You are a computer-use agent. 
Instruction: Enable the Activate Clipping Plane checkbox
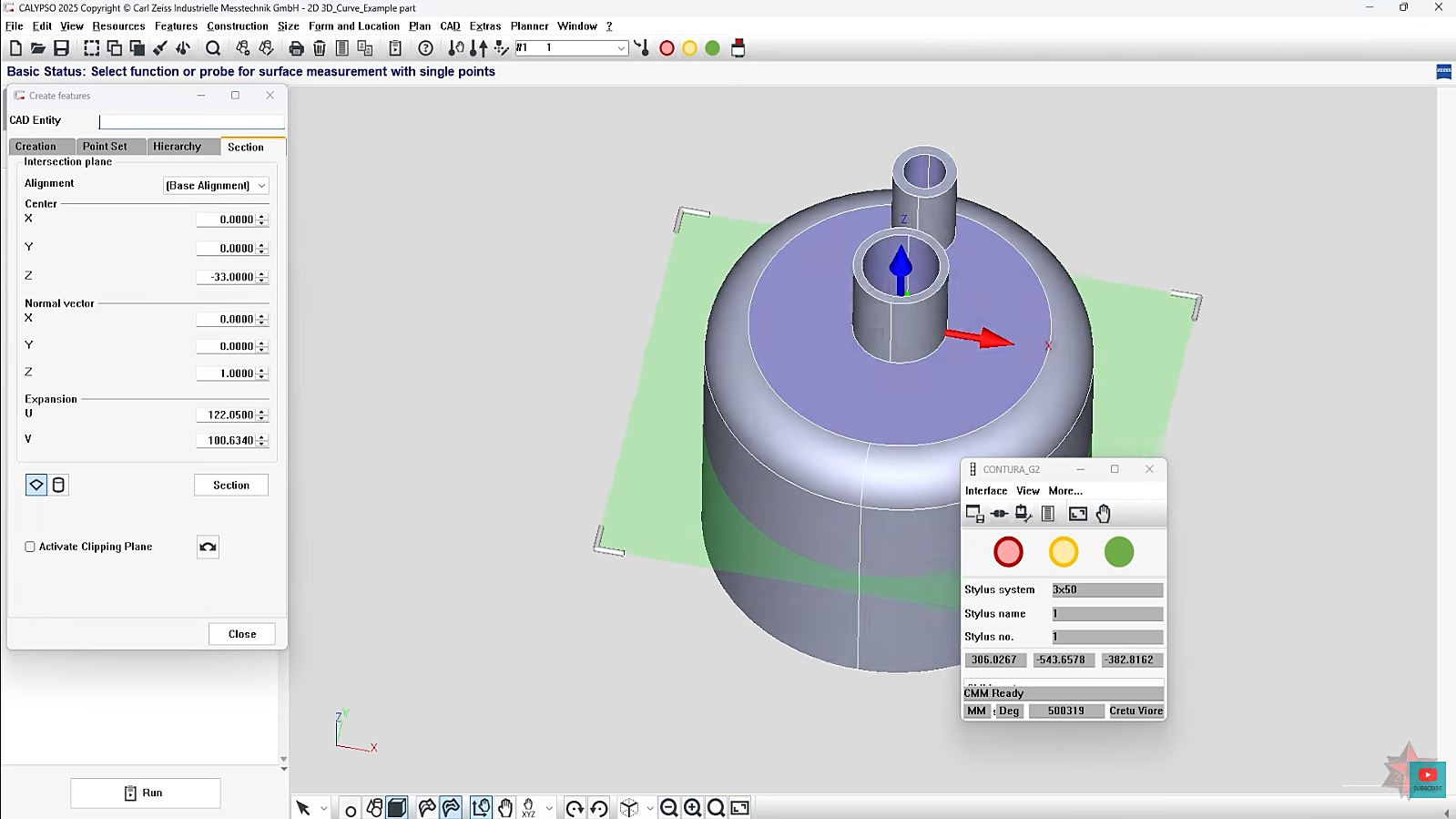point(30,547)
